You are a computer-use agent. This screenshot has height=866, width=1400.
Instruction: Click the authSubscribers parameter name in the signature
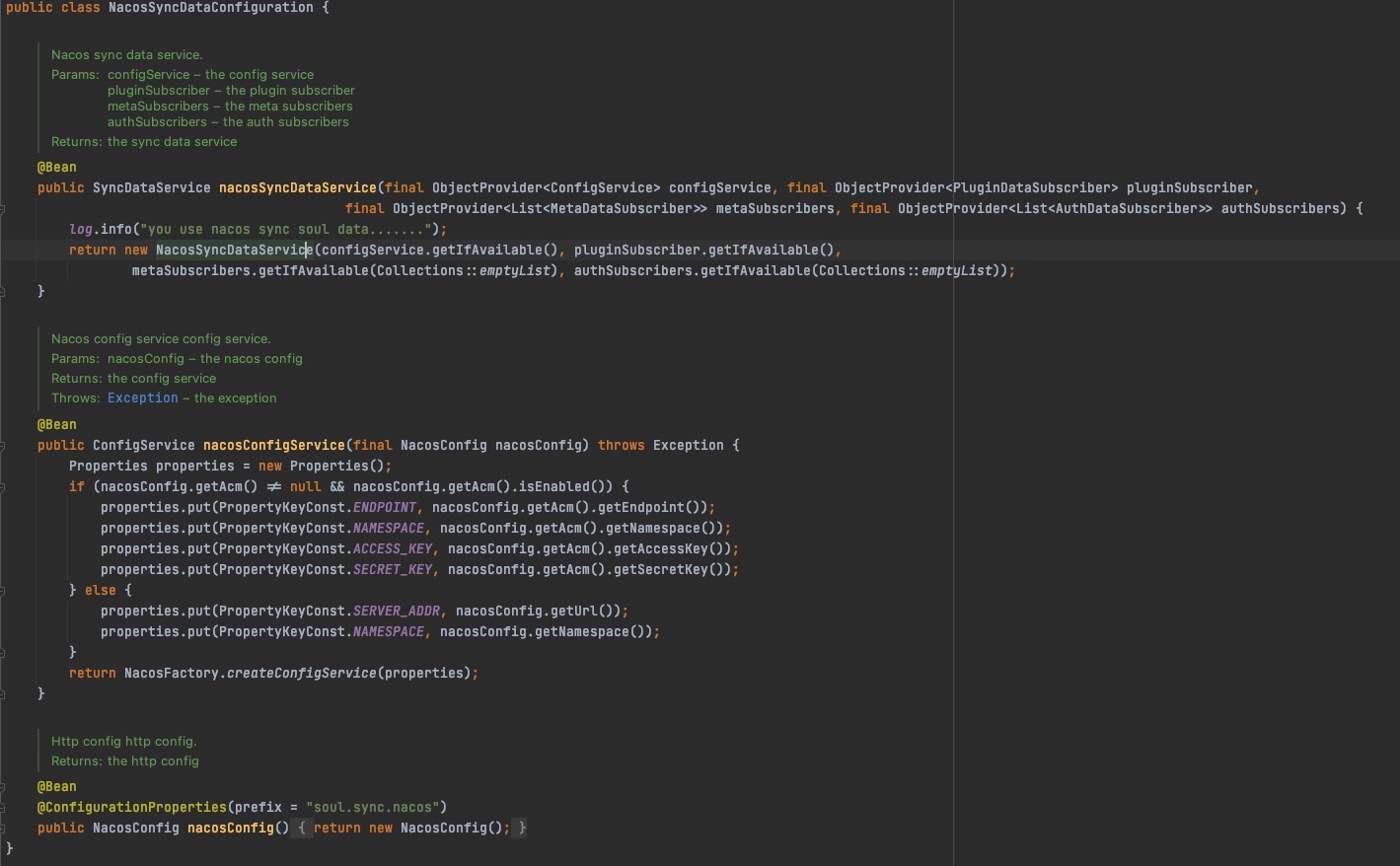point(1281,208)
